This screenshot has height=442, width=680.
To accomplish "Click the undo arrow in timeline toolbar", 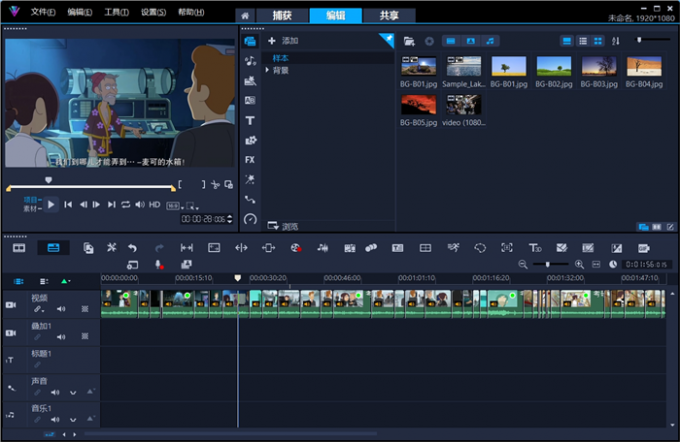I will [132, 248].
